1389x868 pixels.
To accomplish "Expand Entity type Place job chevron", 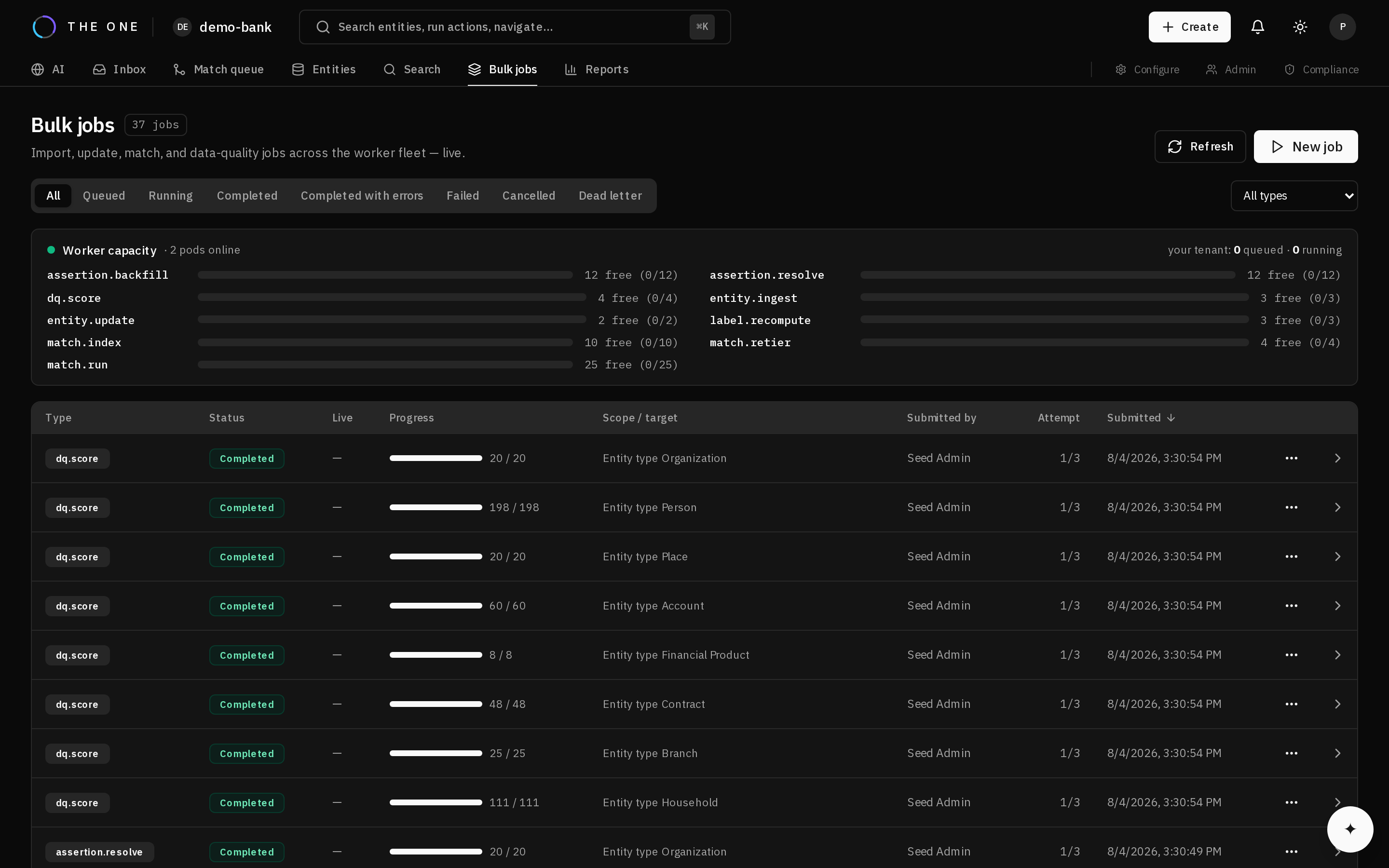I will [x=1337, y=557].
